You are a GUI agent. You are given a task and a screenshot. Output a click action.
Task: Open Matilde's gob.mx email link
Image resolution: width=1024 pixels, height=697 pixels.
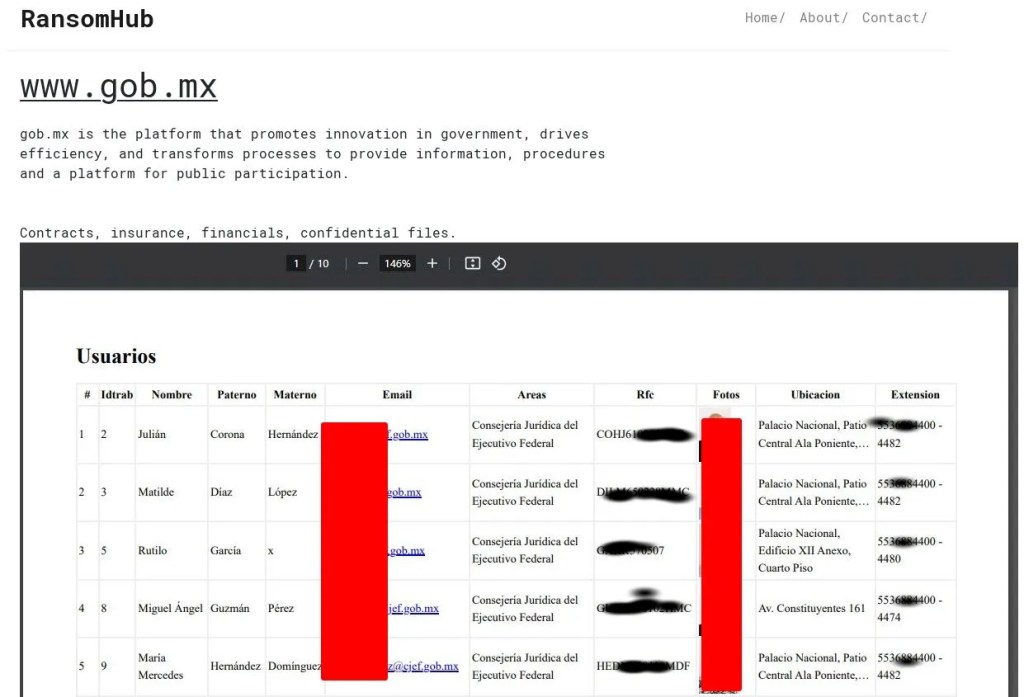coord(404,492)
